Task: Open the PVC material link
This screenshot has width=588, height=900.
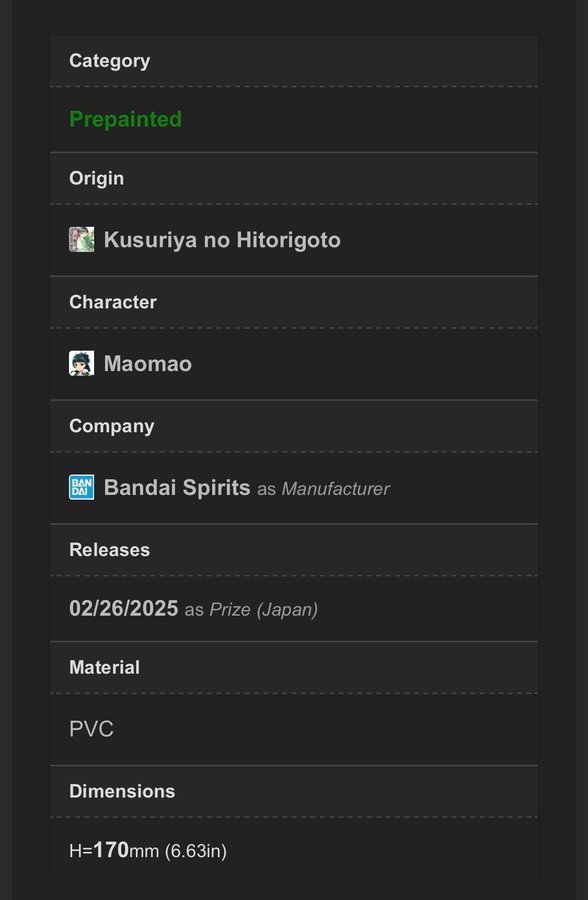Action: [x=91, y=729]
